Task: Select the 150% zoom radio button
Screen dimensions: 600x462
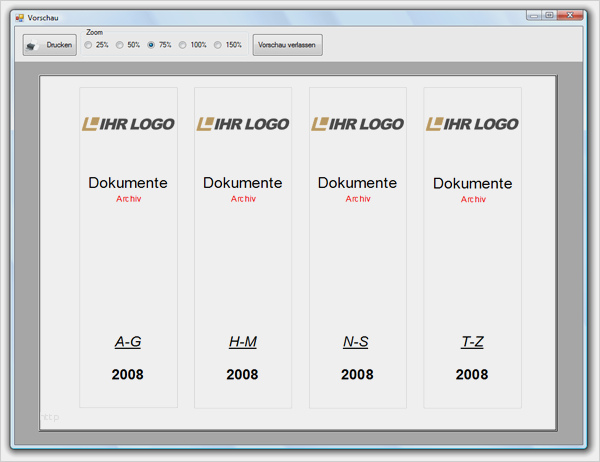Action: coord(218,45)
